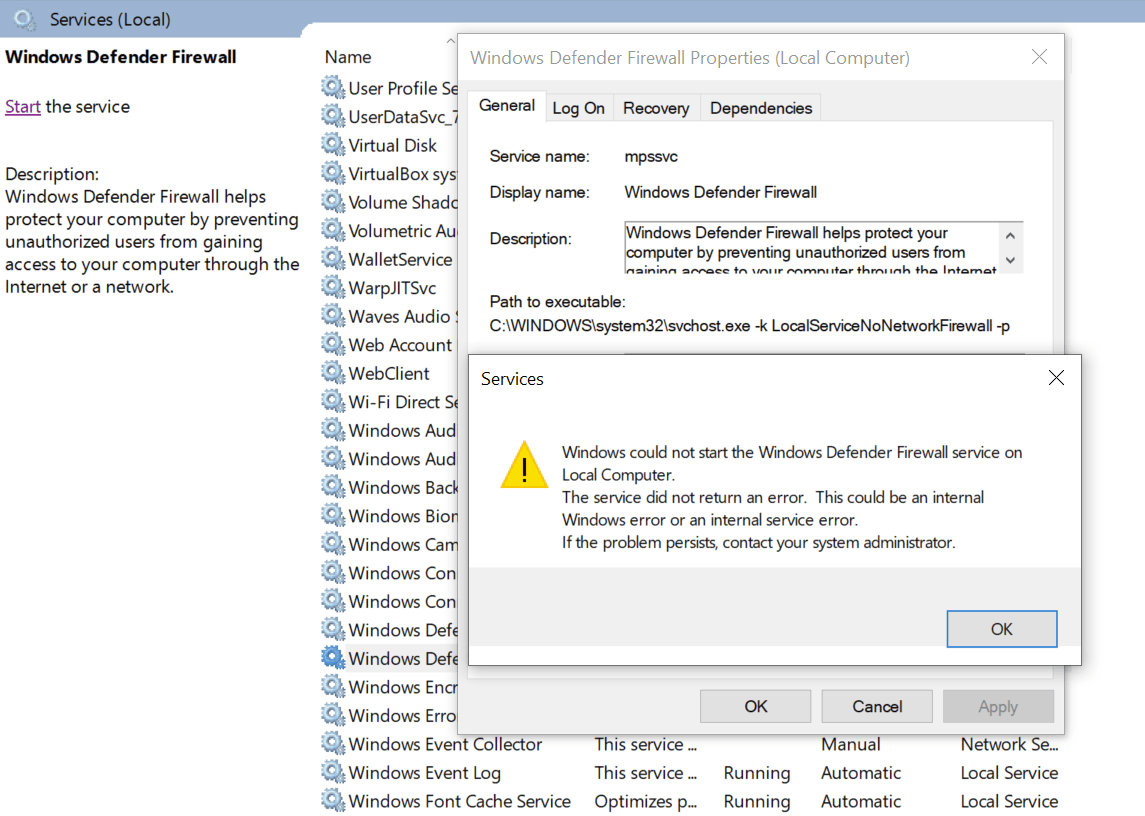Viewport: 1145px width, 816px height.
Task: Switch to the Log On tab
Action: pyautogui.click(x=578, y=108)
